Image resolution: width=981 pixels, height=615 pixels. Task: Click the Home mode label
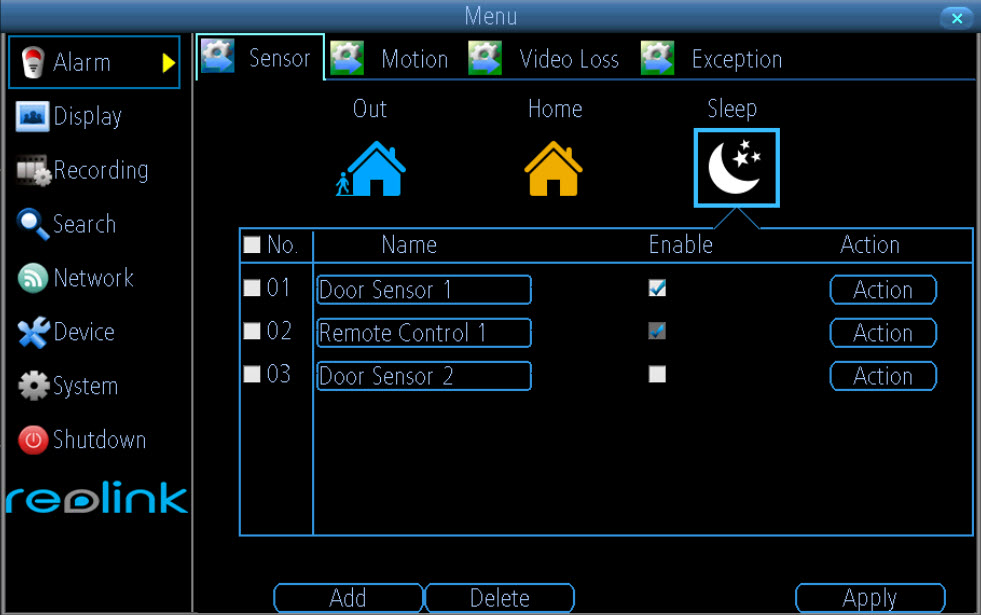coord(555,109)
